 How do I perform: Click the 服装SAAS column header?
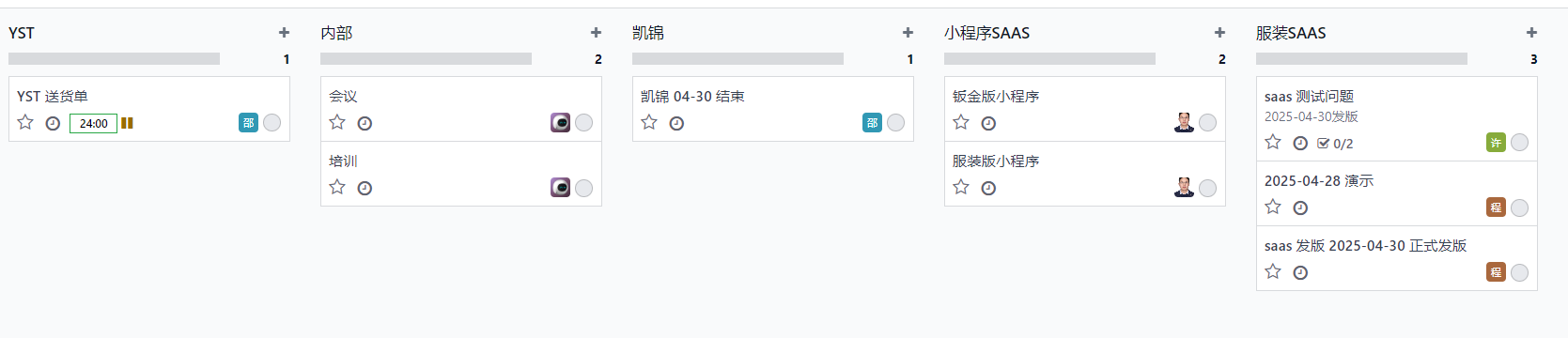click(1291, 33)
